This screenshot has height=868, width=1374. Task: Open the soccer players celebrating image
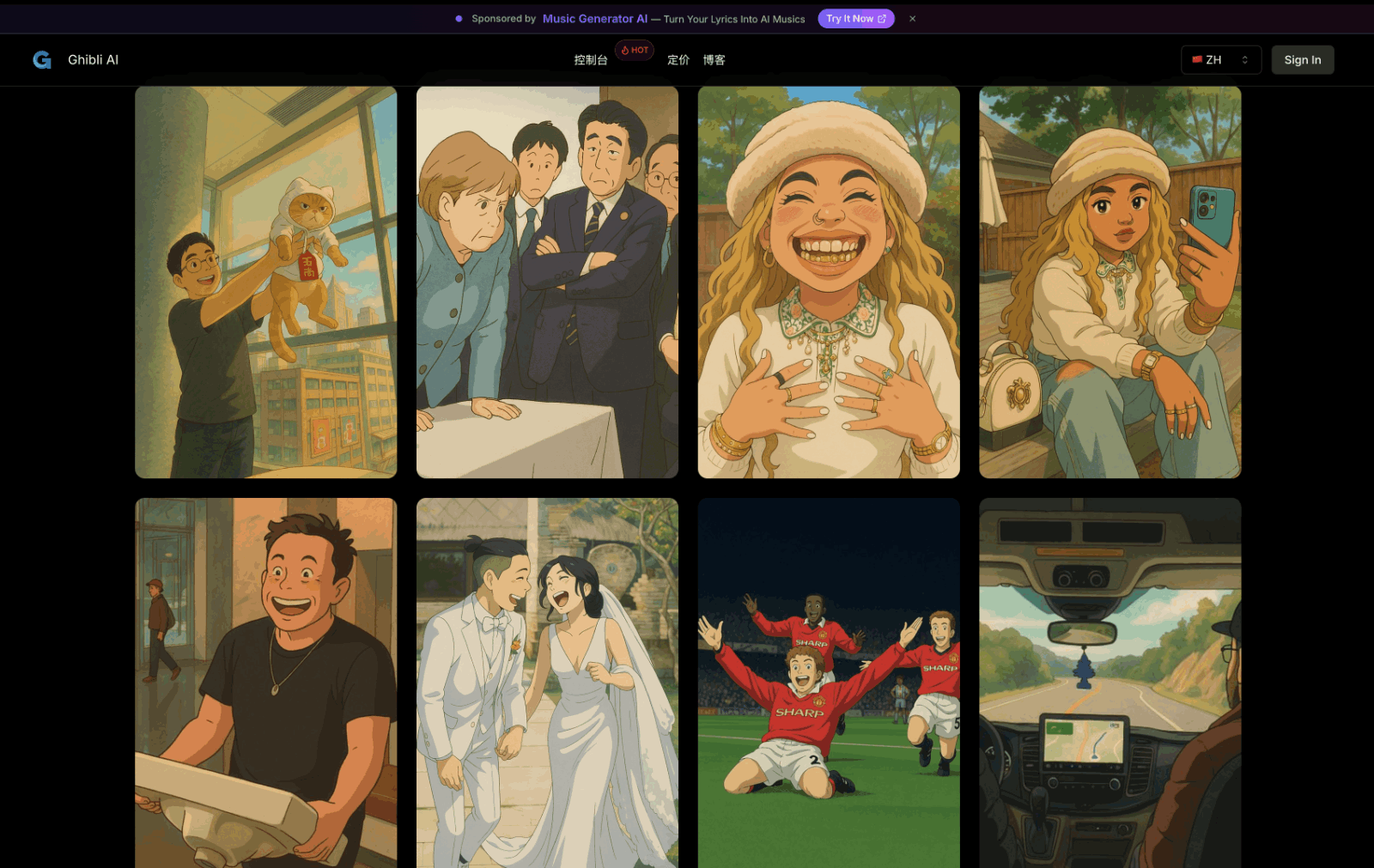[x=829, y=683]
